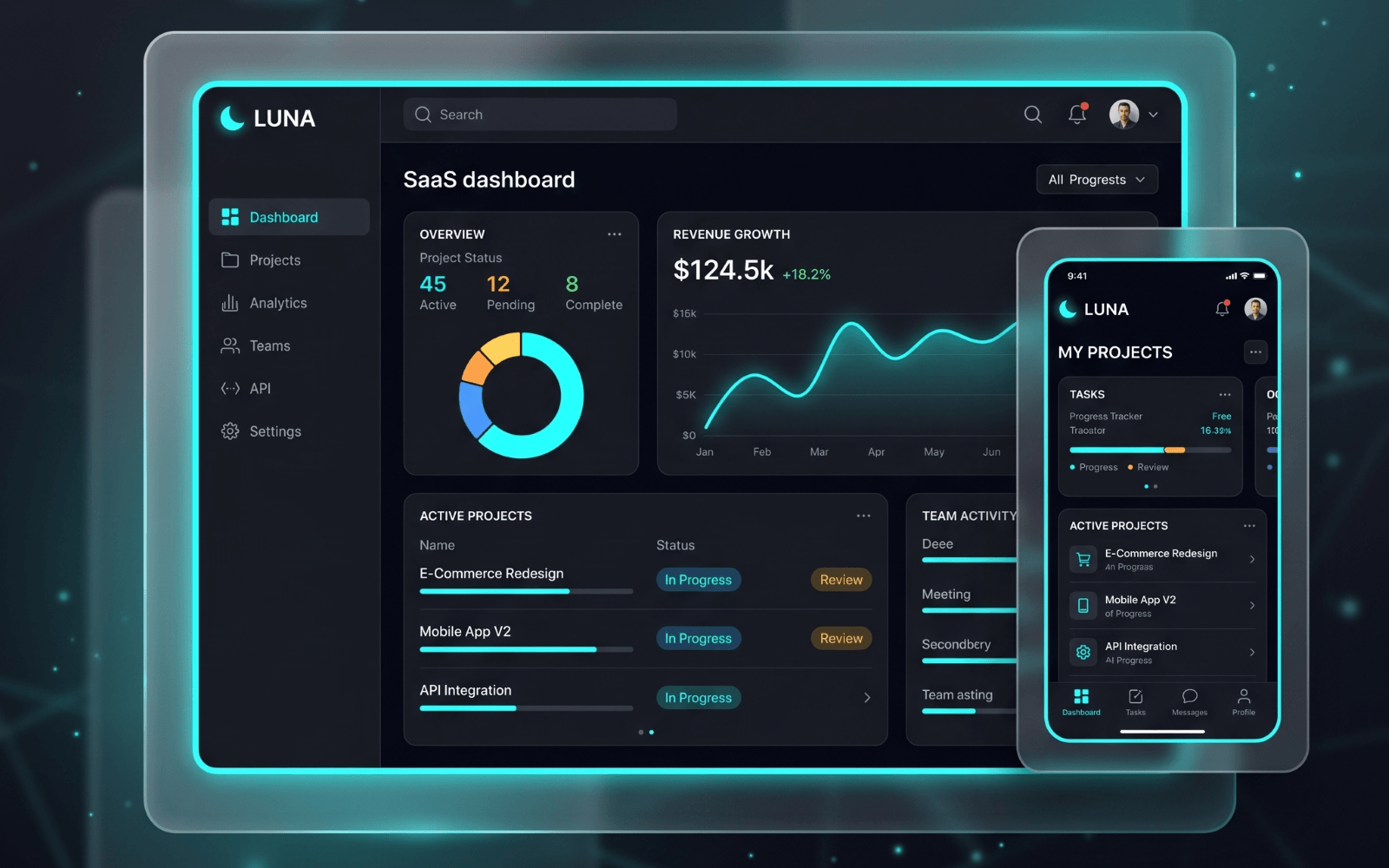
Task: Open Teams in the sidebar
Action: point(256,345)
